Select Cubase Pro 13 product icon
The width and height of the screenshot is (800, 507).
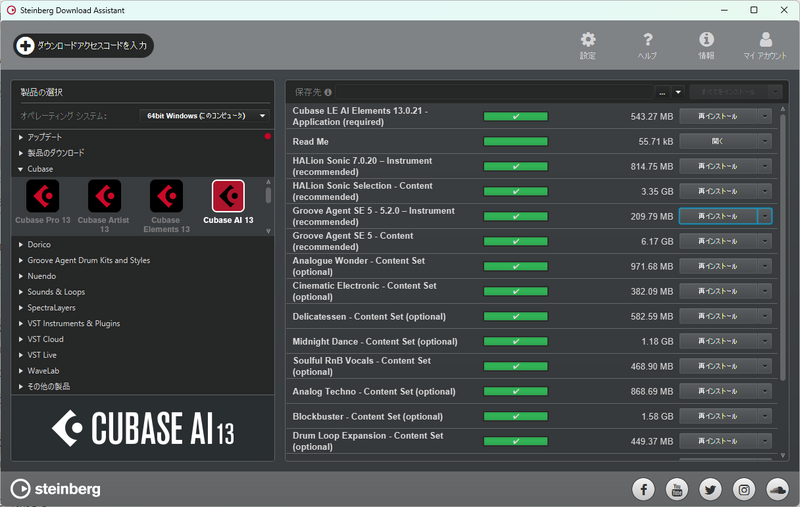43,196
